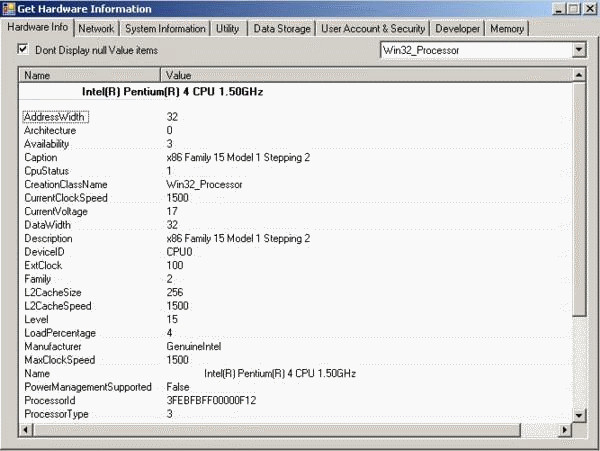Click the ProcessorType row name

pyautogui.click(x=56, y=414)
